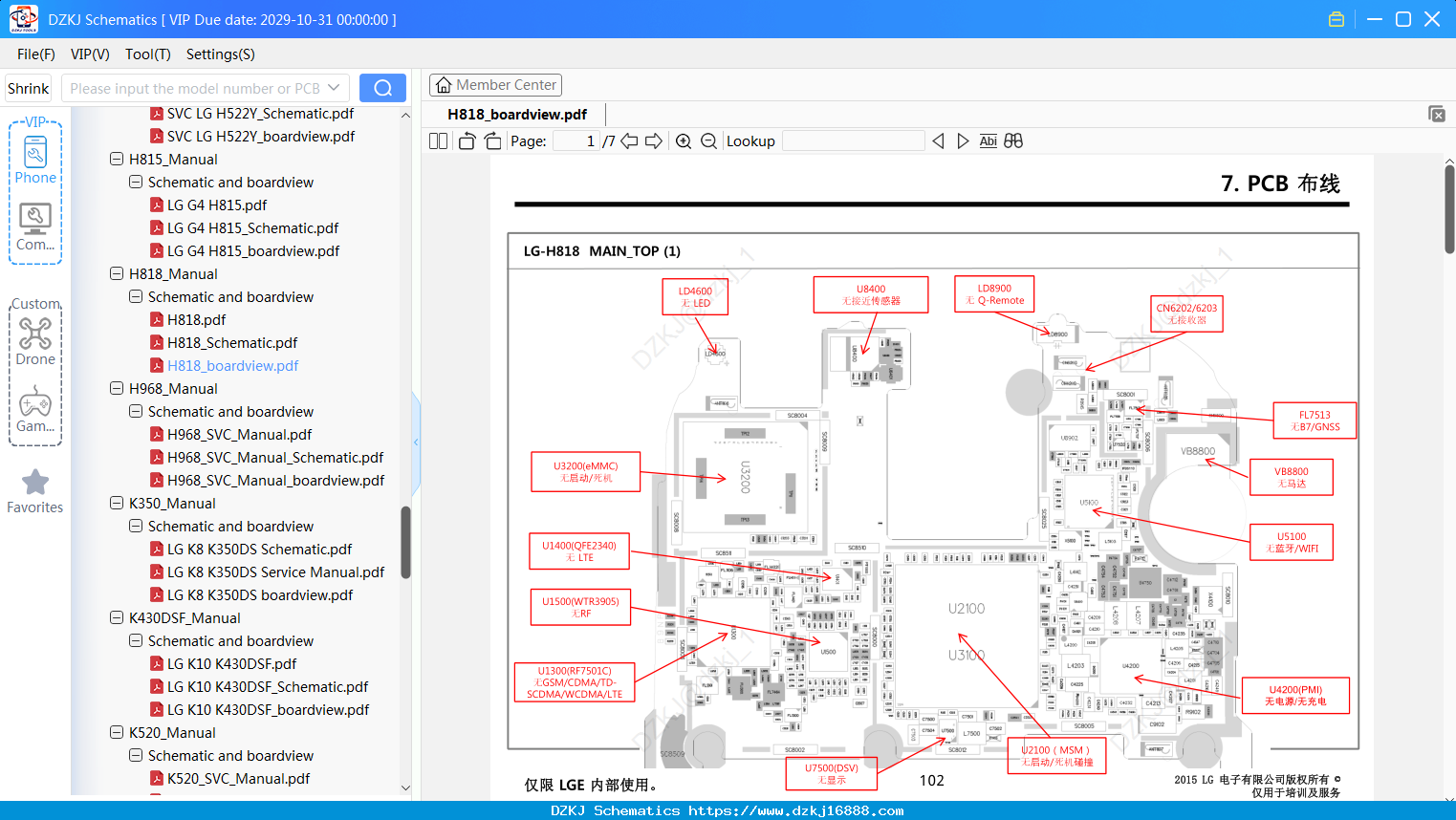
Task: Open the model number dropdown arrow
Action: (334, 88)
